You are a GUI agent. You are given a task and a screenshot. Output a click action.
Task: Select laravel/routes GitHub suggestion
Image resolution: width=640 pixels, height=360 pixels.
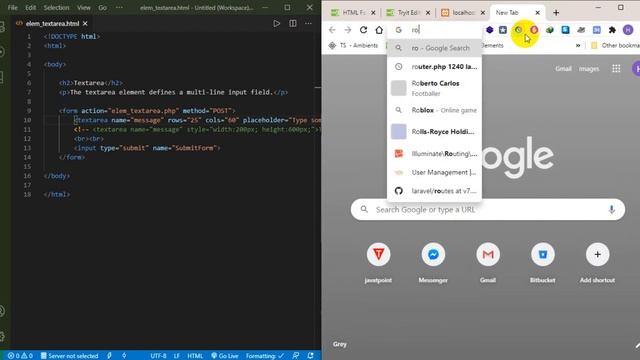434,191
